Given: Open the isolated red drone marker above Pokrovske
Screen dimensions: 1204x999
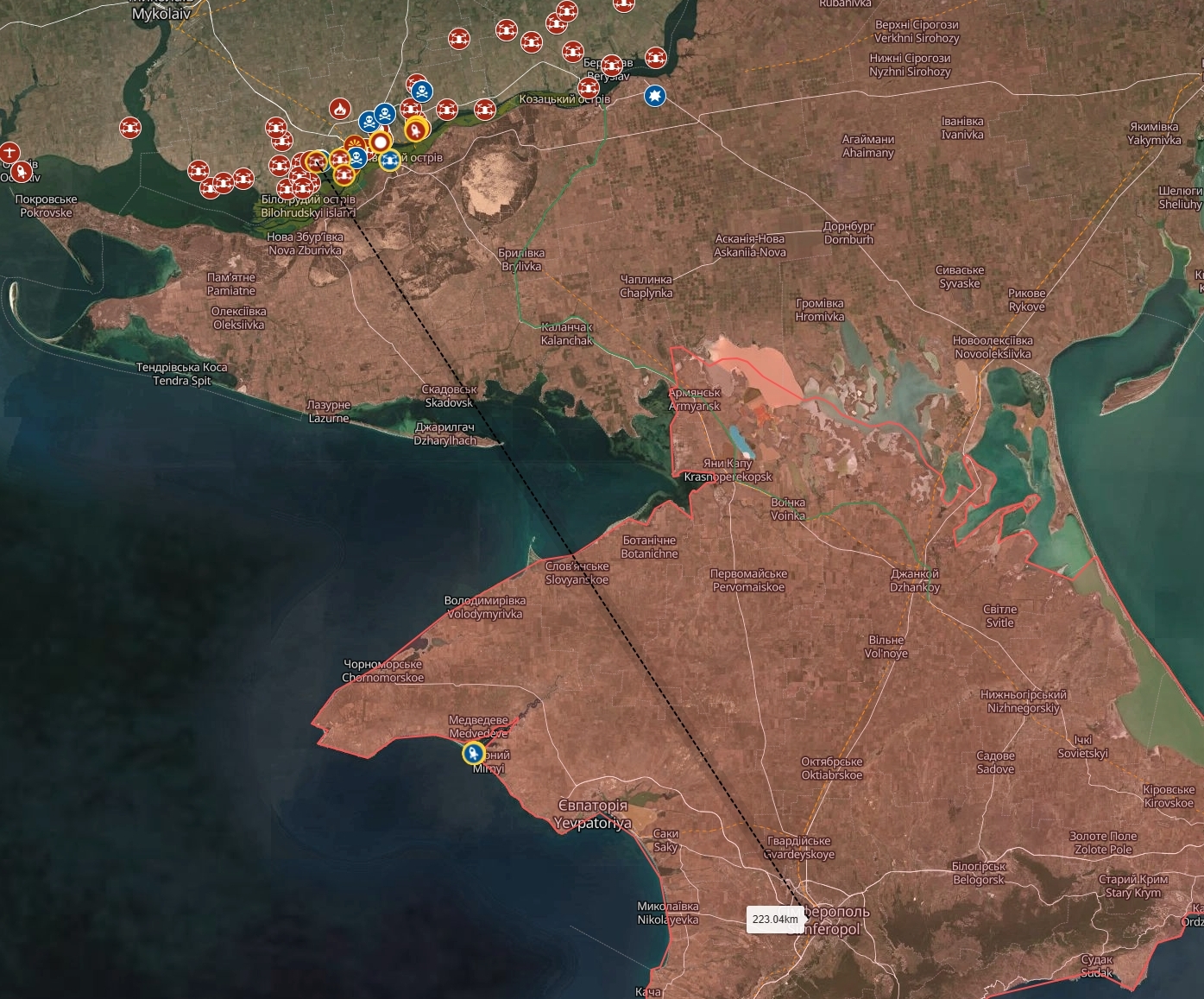Looking at the screenshot, I should coord(130,128).
